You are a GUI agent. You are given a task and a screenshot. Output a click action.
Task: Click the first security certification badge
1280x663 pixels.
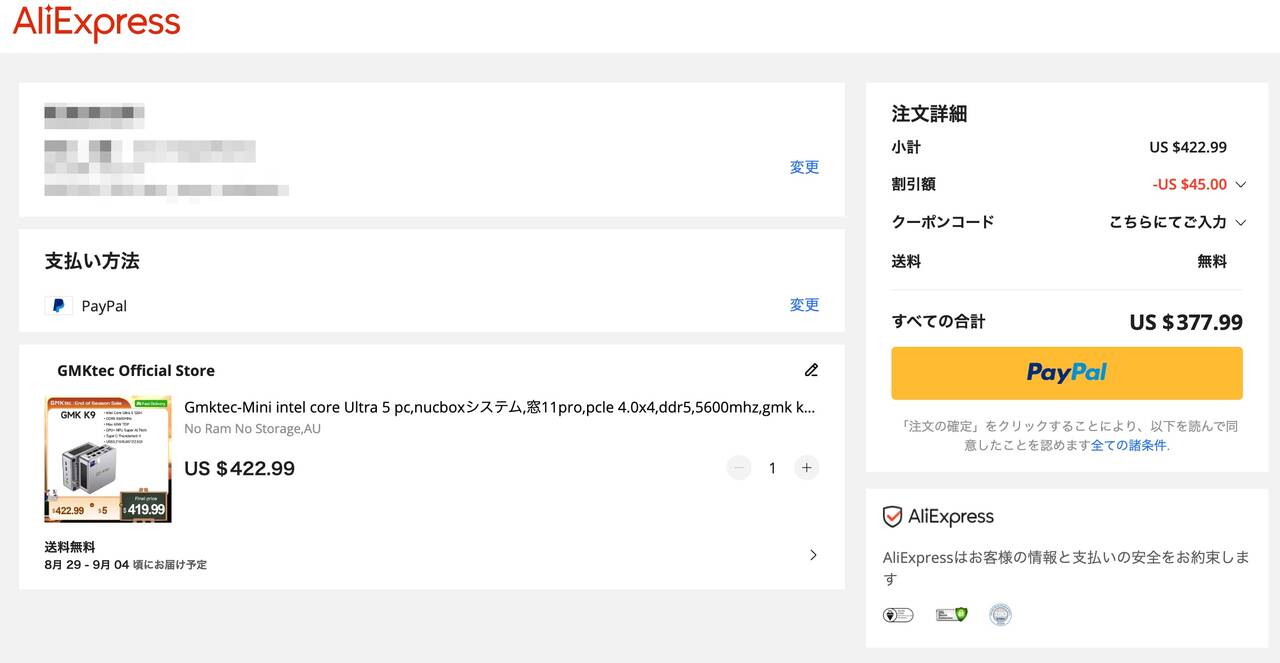point(897,615)
